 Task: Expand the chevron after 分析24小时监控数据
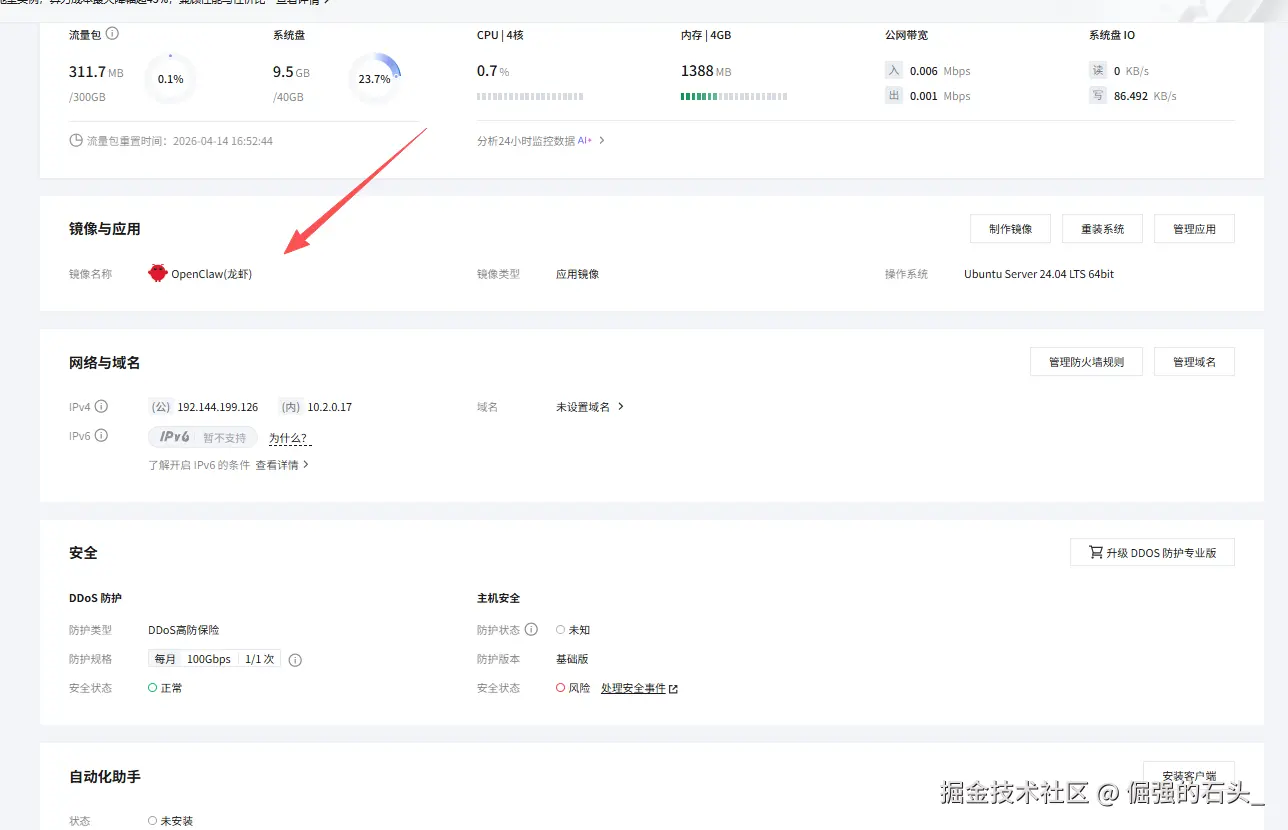tap(602, 141)
